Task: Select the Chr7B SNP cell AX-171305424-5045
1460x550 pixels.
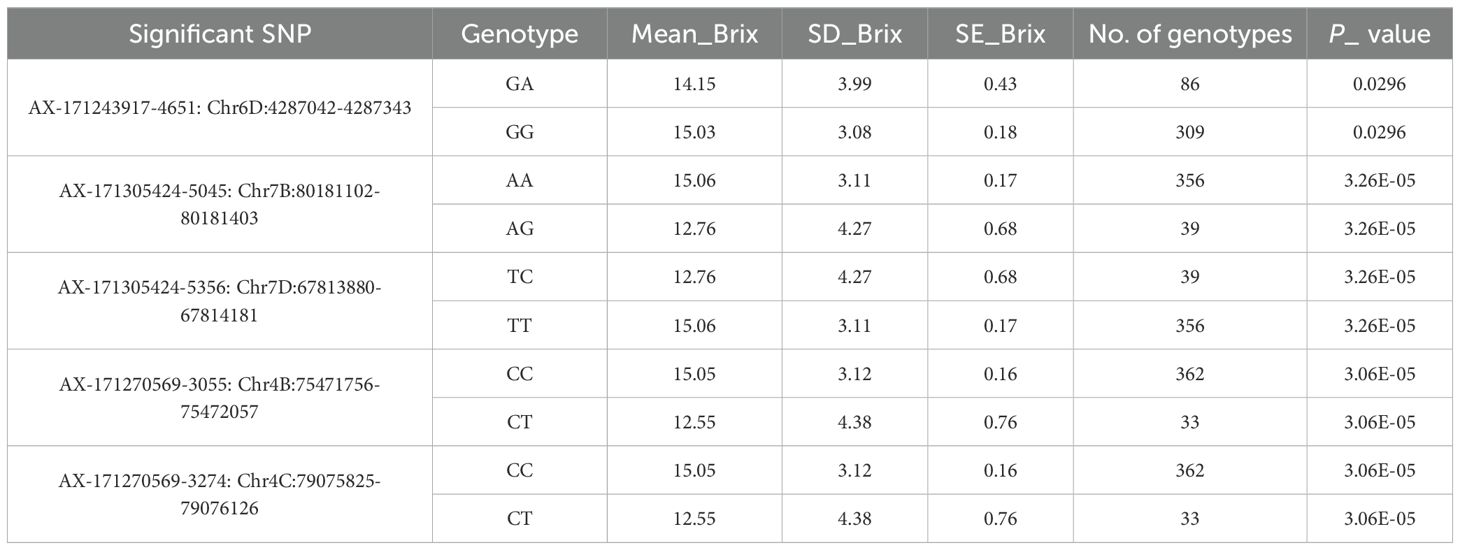Action: pyautogui.click(x=220, y=204)
